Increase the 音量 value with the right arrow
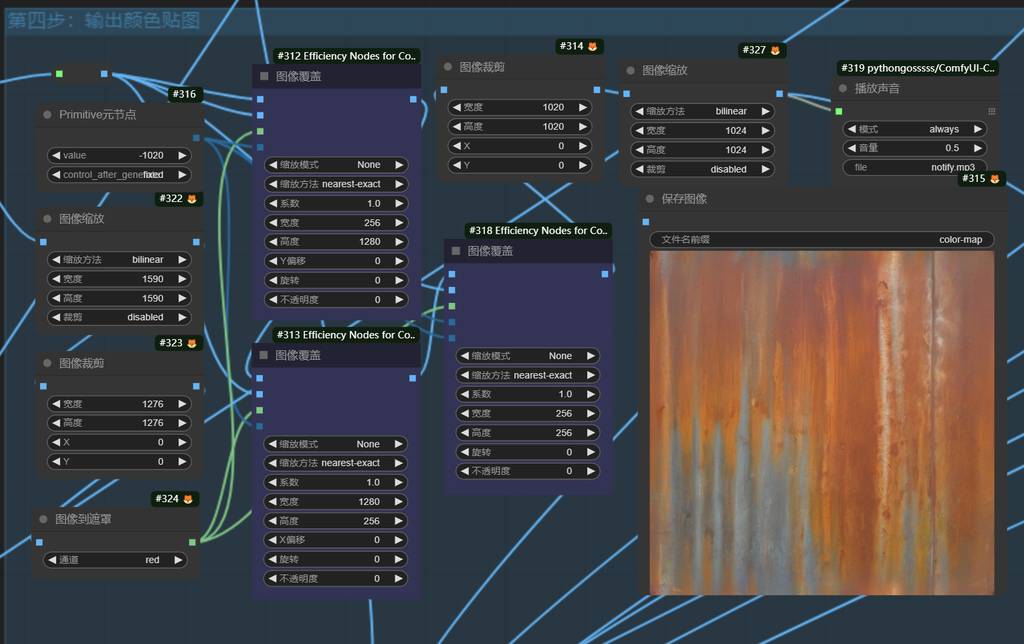Screen dimensions: 1024x644 [x=979, y=148]
